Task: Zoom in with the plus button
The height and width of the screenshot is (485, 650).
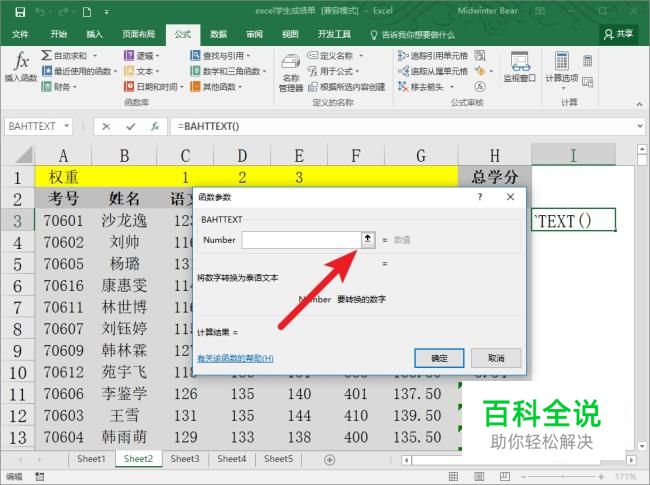Action: coord(601,477)
